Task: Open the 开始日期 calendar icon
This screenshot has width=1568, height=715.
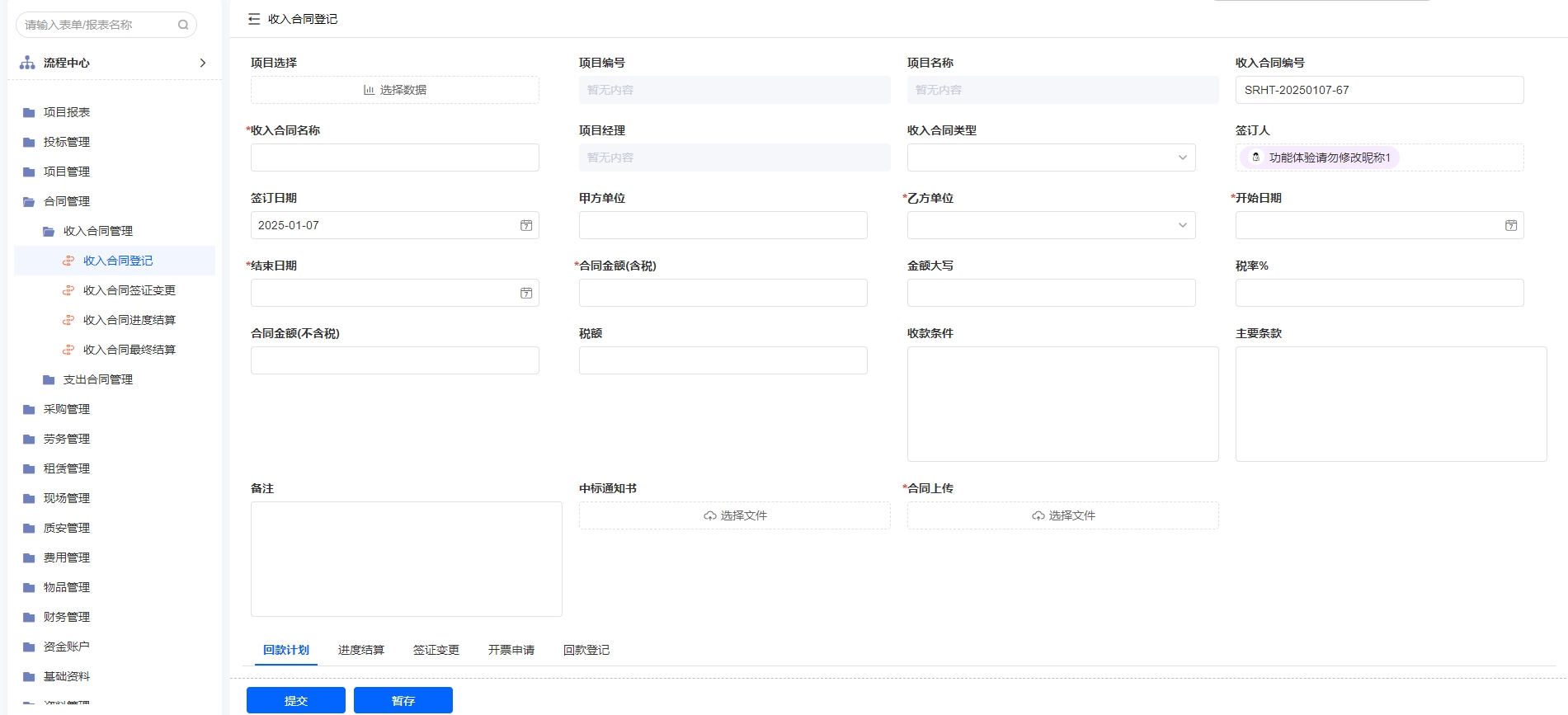Action: point(1510,225)
